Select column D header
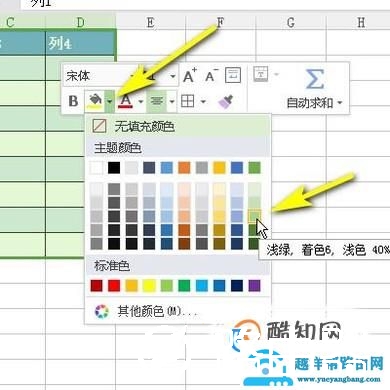390x390 pixels. coord(81,22)
